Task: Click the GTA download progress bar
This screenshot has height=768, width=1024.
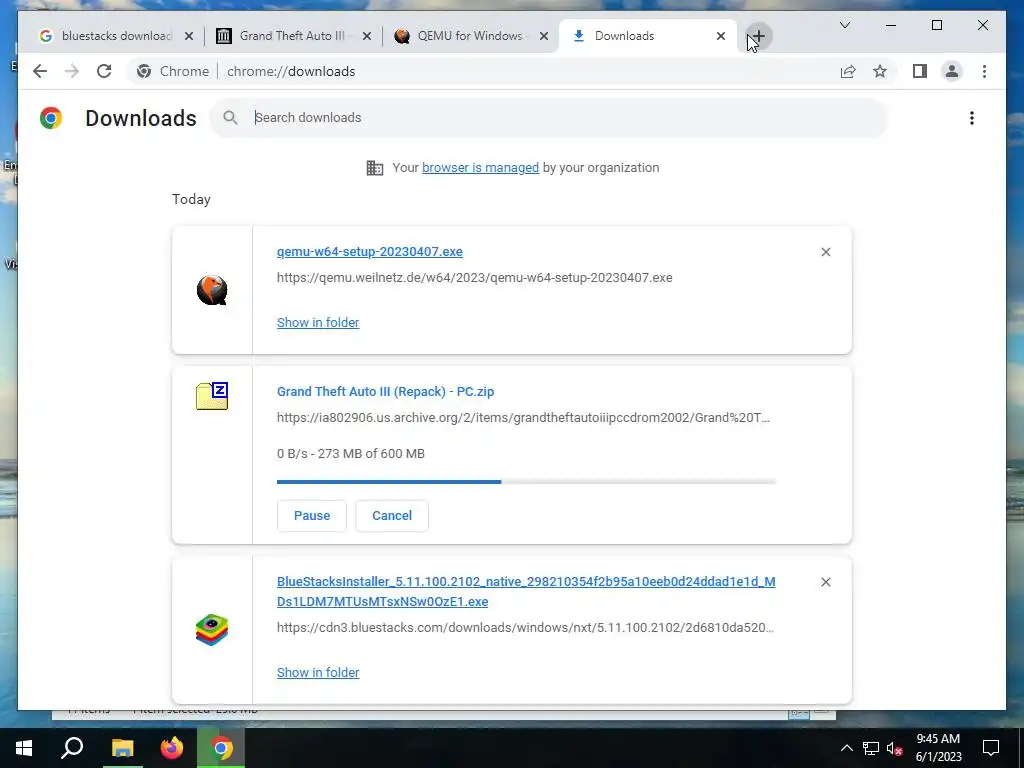Action: (x=526, y=482)
